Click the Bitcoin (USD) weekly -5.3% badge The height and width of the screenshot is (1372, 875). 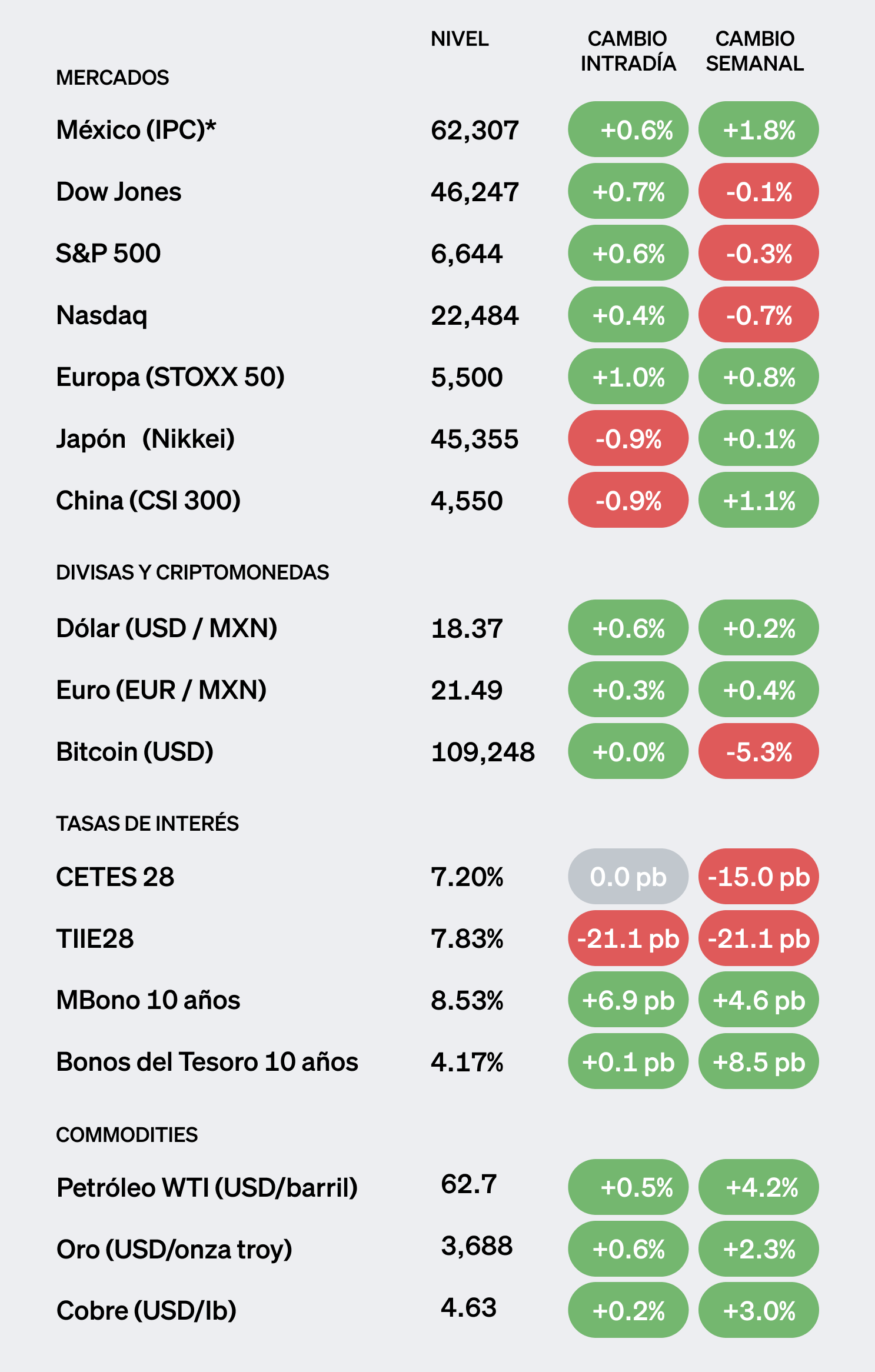(758, 751)
